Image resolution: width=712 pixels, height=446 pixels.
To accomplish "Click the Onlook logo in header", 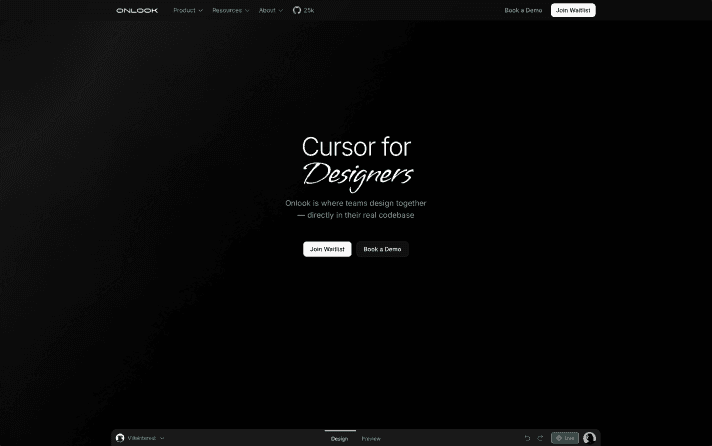I will pos(137,10).
